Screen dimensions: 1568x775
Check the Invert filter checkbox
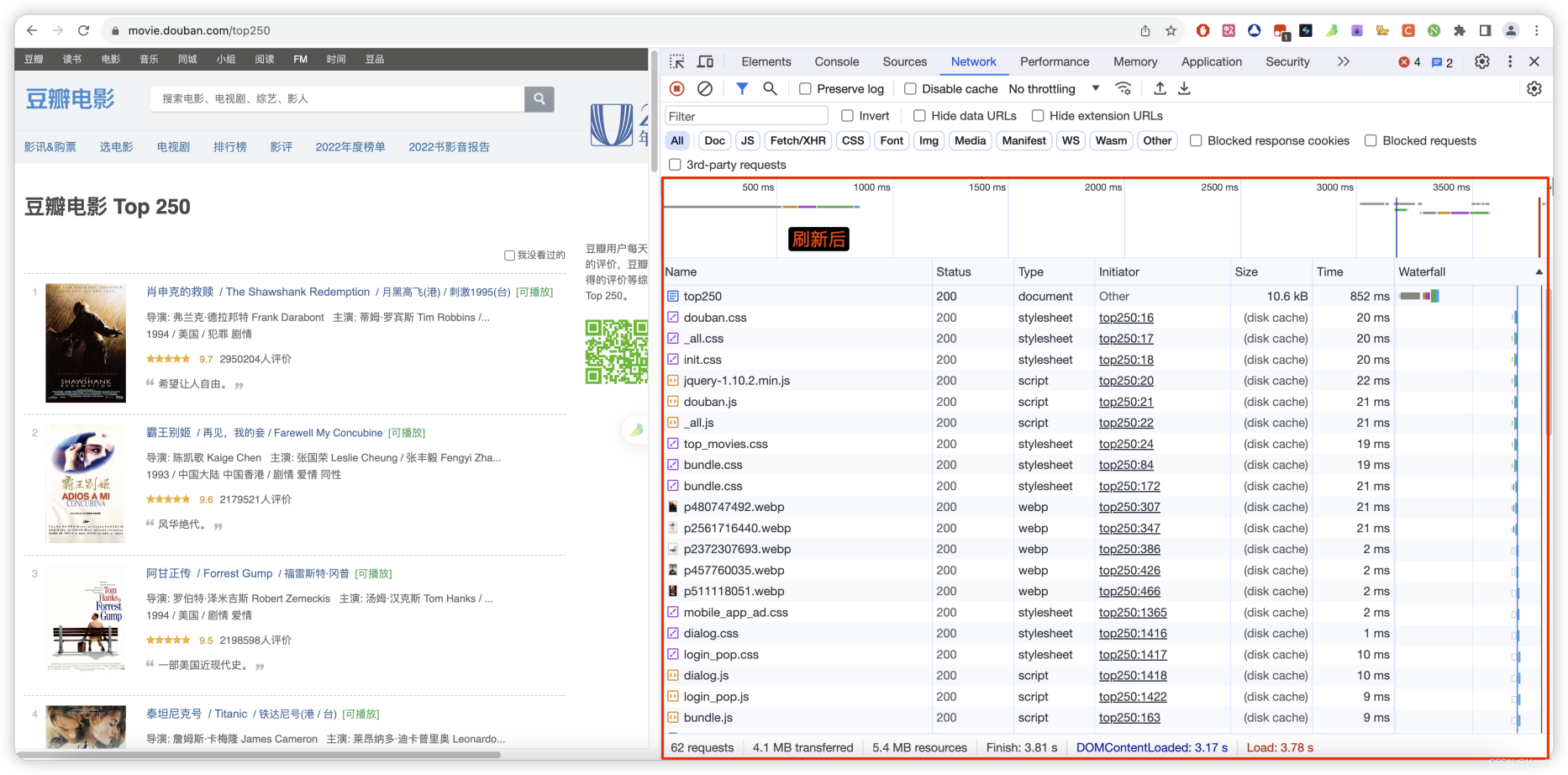[x=847, y=116]
